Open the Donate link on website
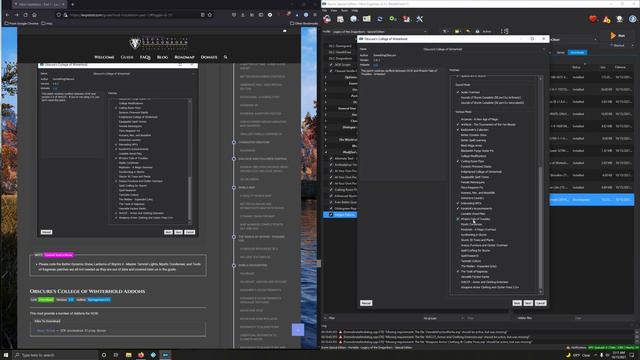 click(x=209, y=57)
